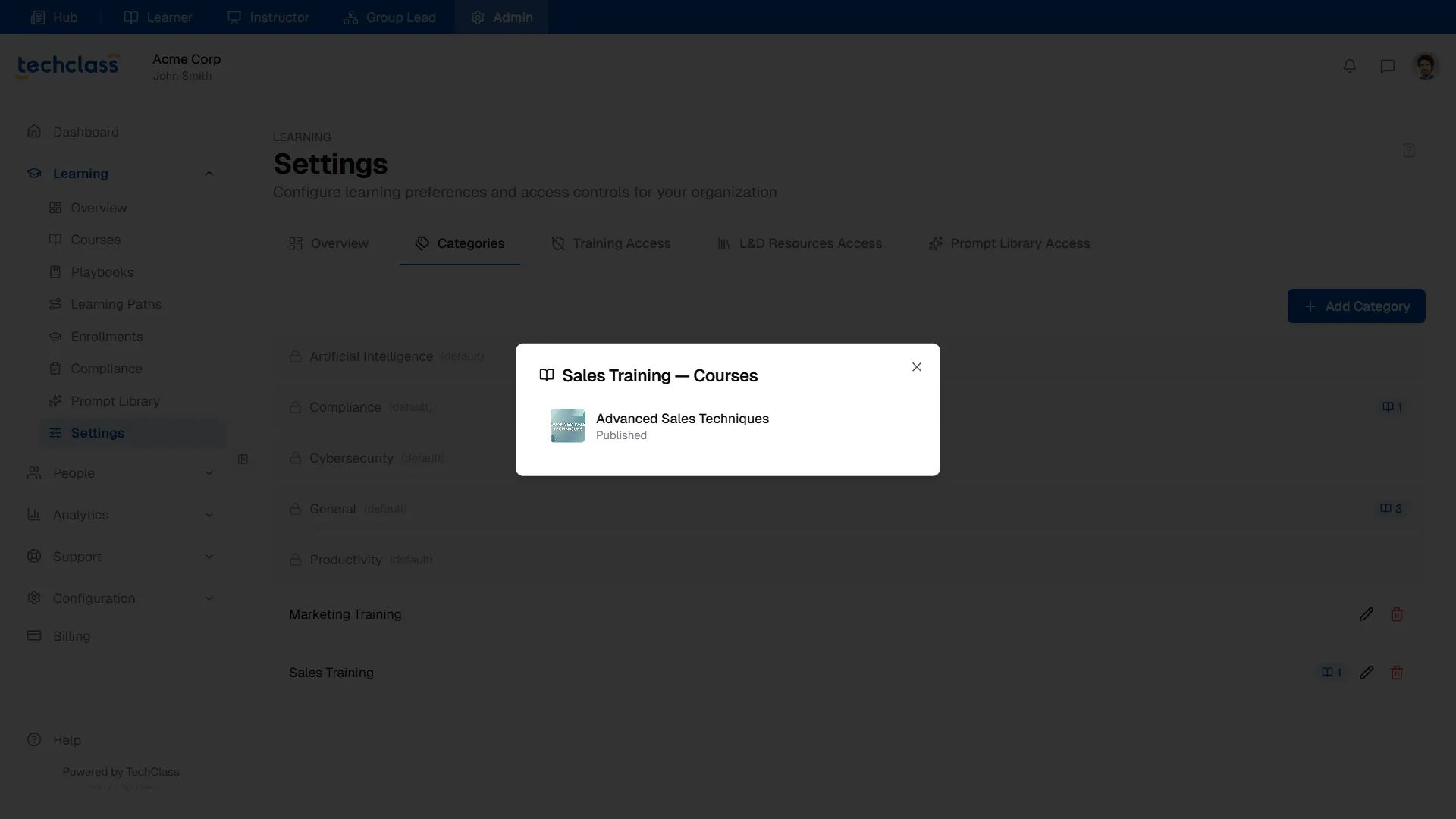The width and height of the screenshot is (1456, 819).
Task: Open Learning Paths in the sidebar
Action: click(116, 304)
